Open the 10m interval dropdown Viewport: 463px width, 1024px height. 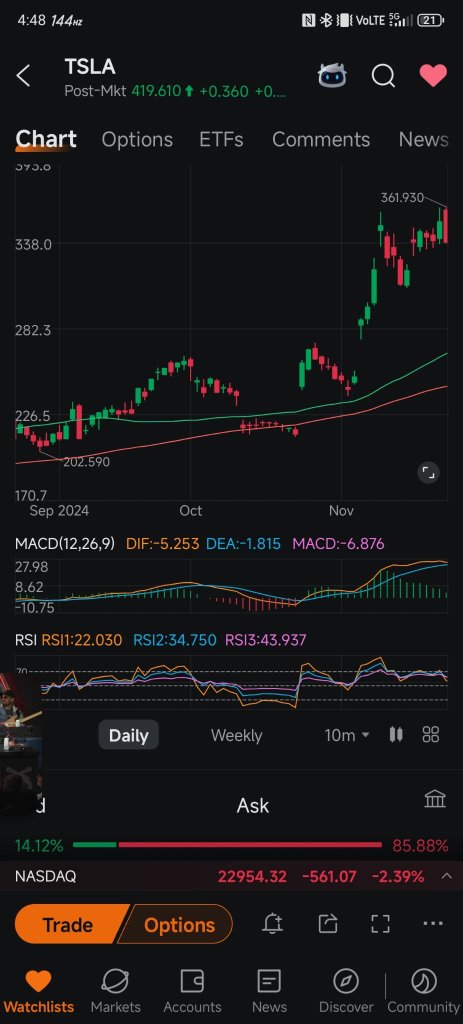[347, 735]
